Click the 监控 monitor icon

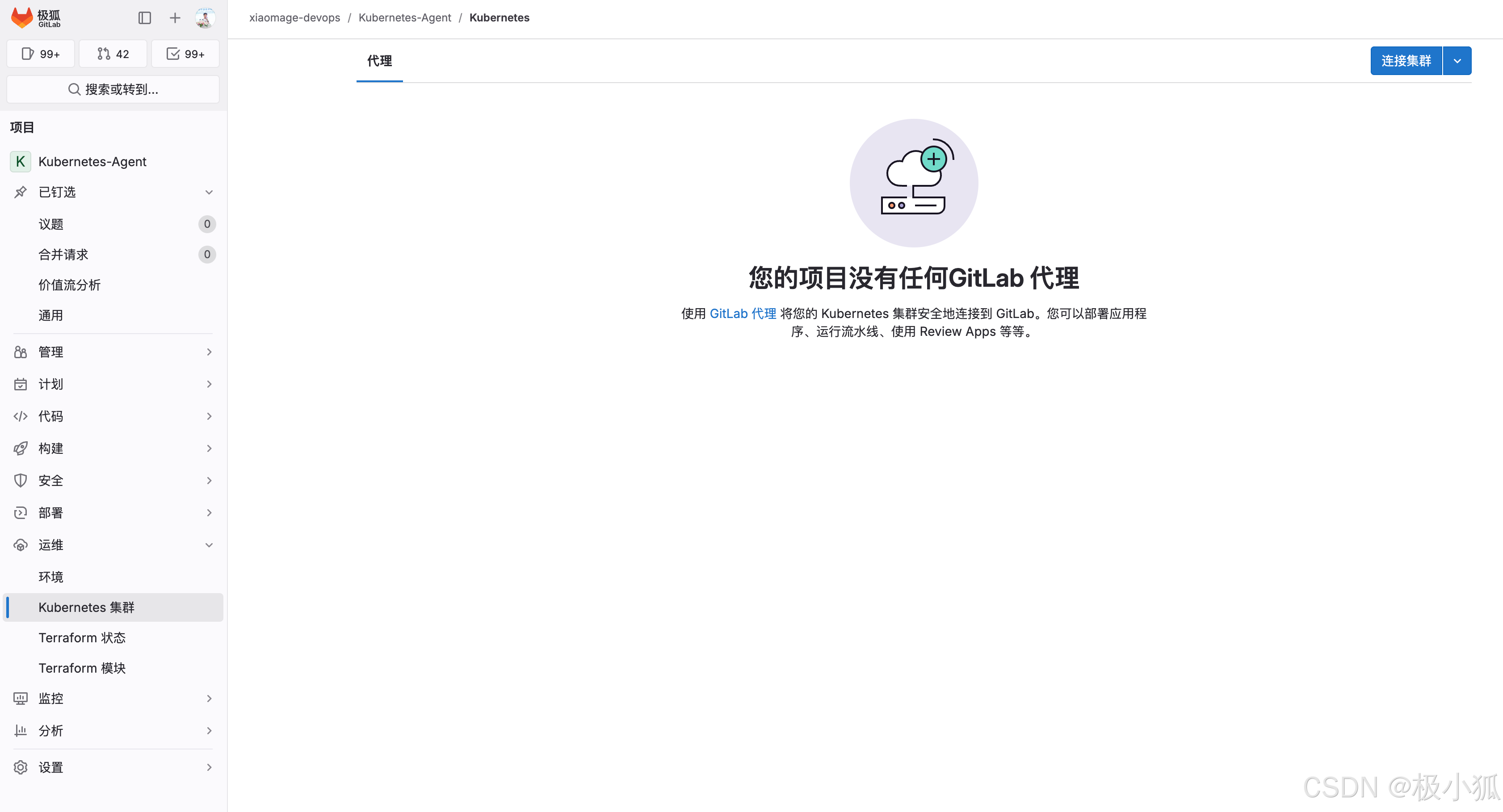point(21,698)
